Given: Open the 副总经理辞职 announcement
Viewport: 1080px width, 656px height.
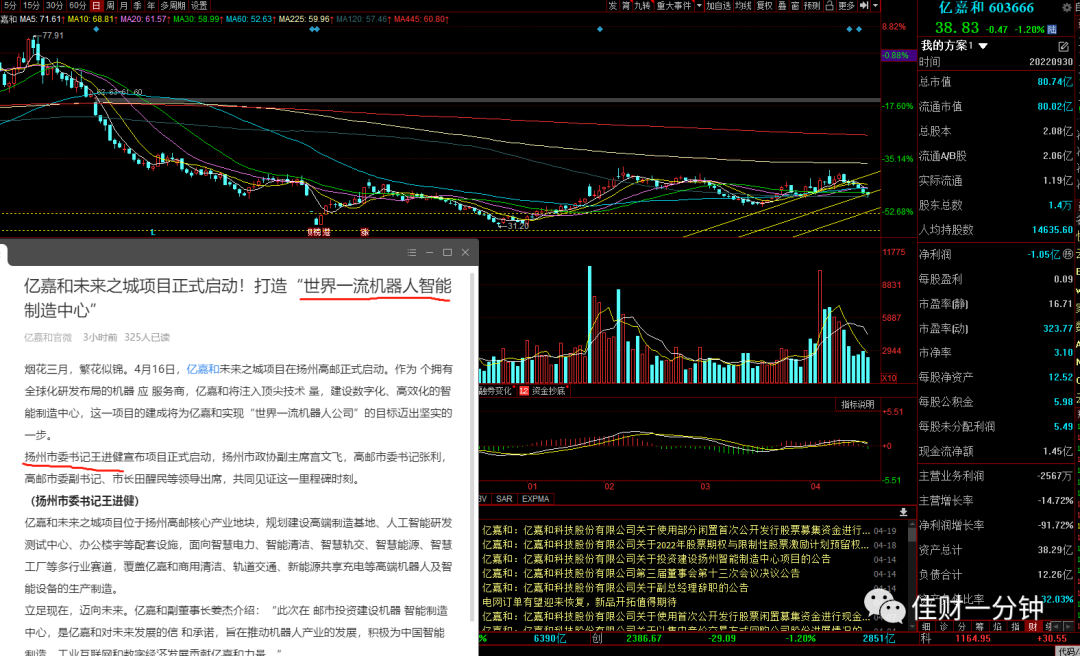Looking at the screenshot, I should [x=615, y=587].
